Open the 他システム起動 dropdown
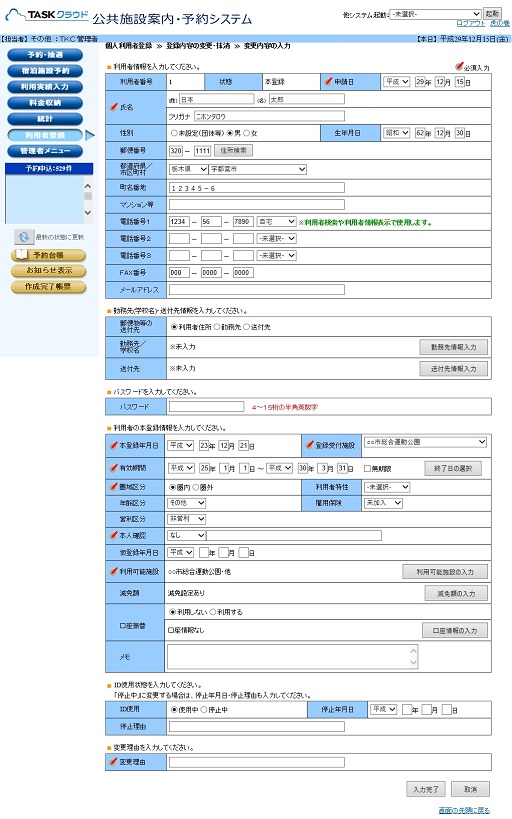 [436, 14]
